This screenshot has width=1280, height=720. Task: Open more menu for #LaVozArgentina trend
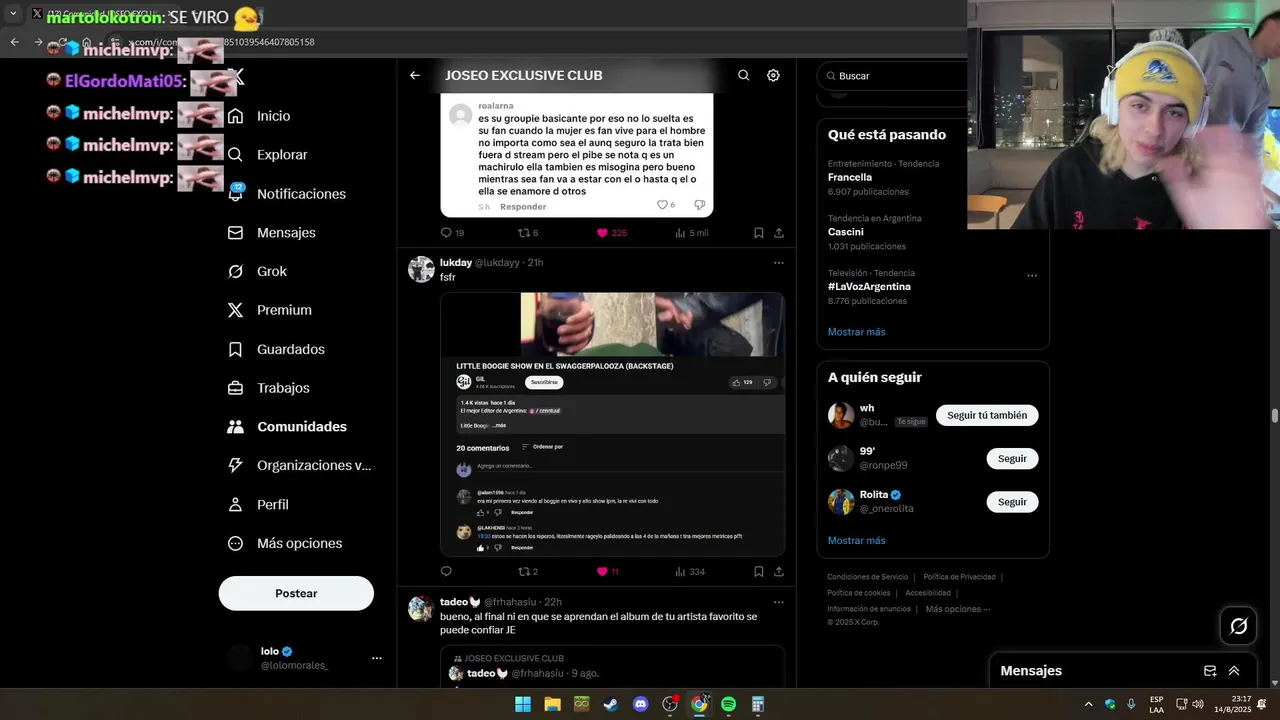coord(1032,276)
